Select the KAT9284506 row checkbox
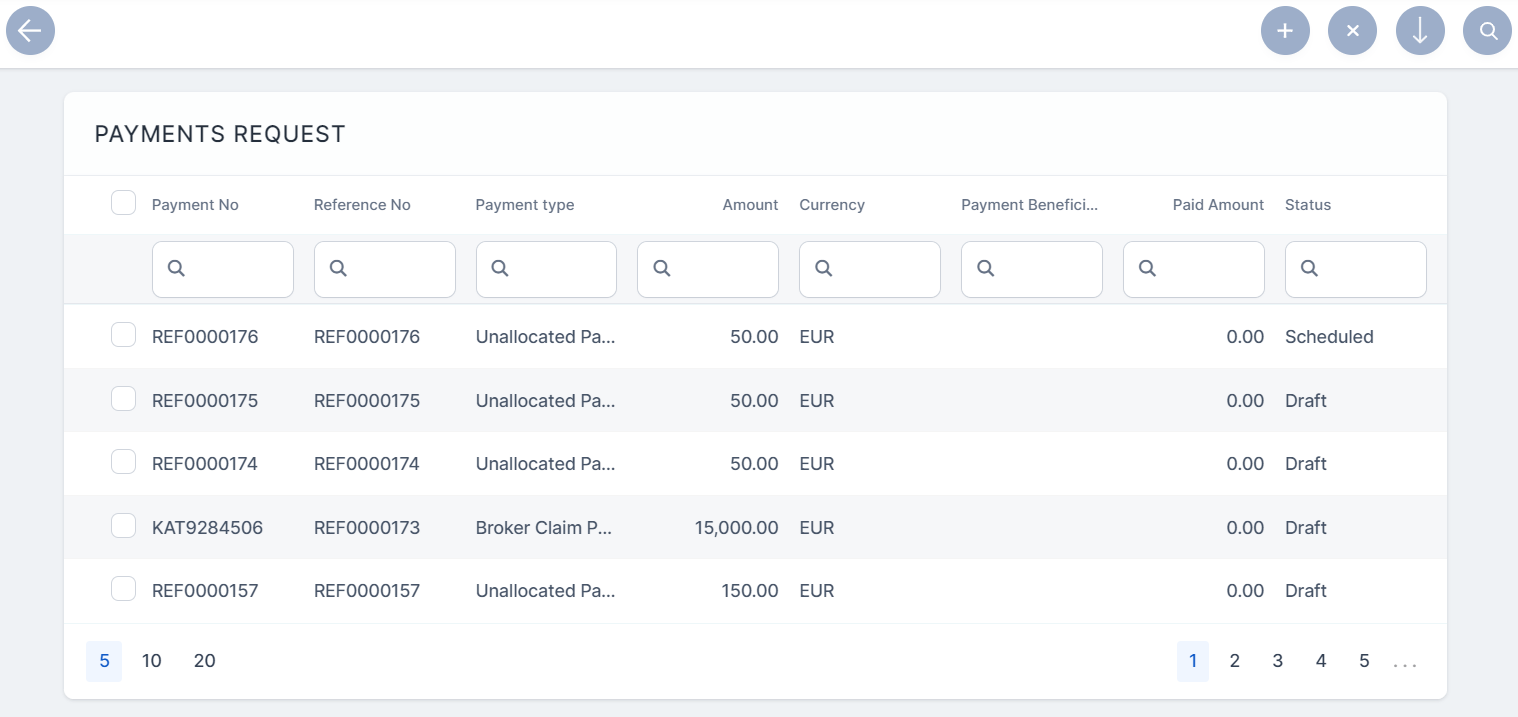The height and width of the screenshot is (717, 1518). pos(123,526)
